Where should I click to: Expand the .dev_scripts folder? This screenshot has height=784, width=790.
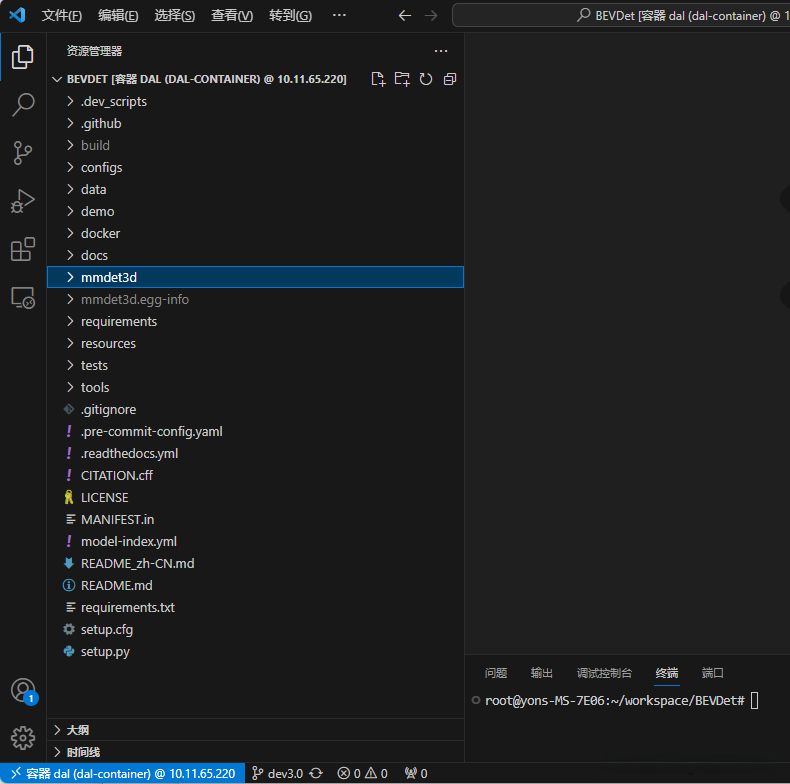(255, 101)
